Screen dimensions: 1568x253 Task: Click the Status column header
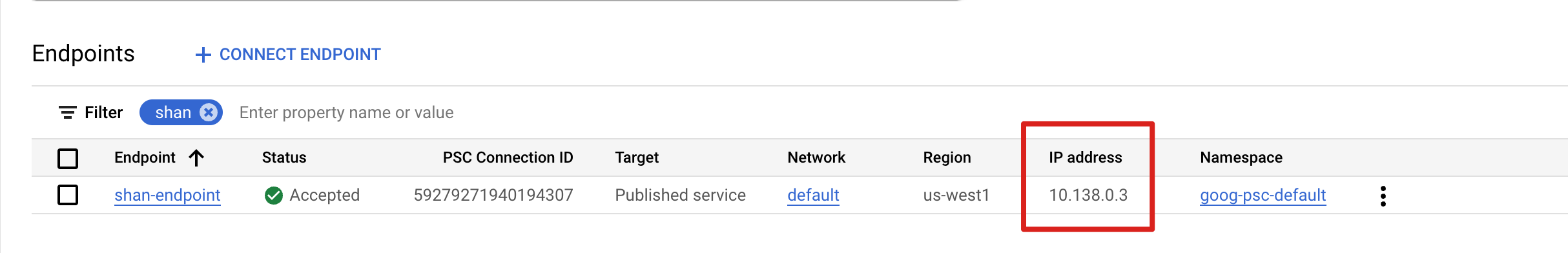(284, 157)
